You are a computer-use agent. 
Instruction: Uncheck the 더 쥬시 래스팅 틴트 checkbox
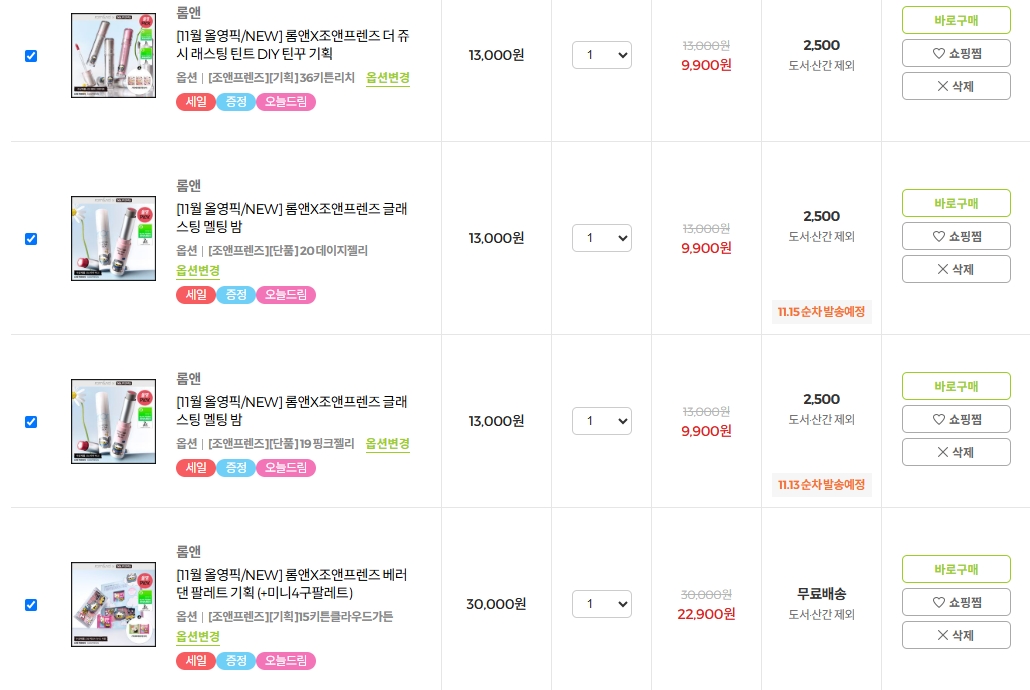click(31, 56)
